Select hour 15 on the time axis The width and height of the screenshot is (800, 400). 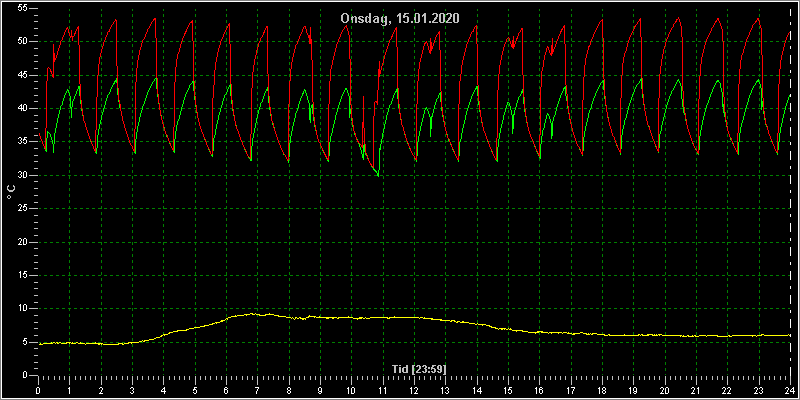click(x=508, y=389)
